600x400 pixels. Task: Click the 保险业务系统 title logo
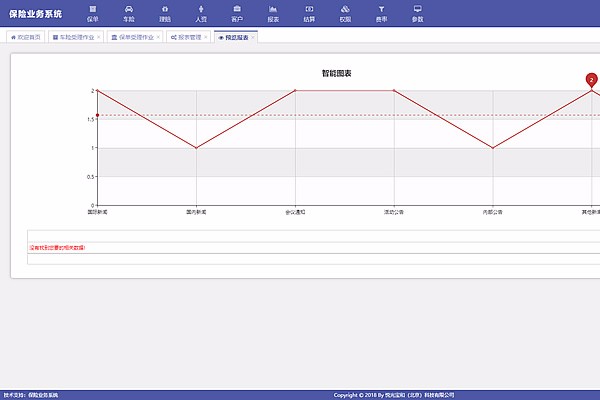35,13
